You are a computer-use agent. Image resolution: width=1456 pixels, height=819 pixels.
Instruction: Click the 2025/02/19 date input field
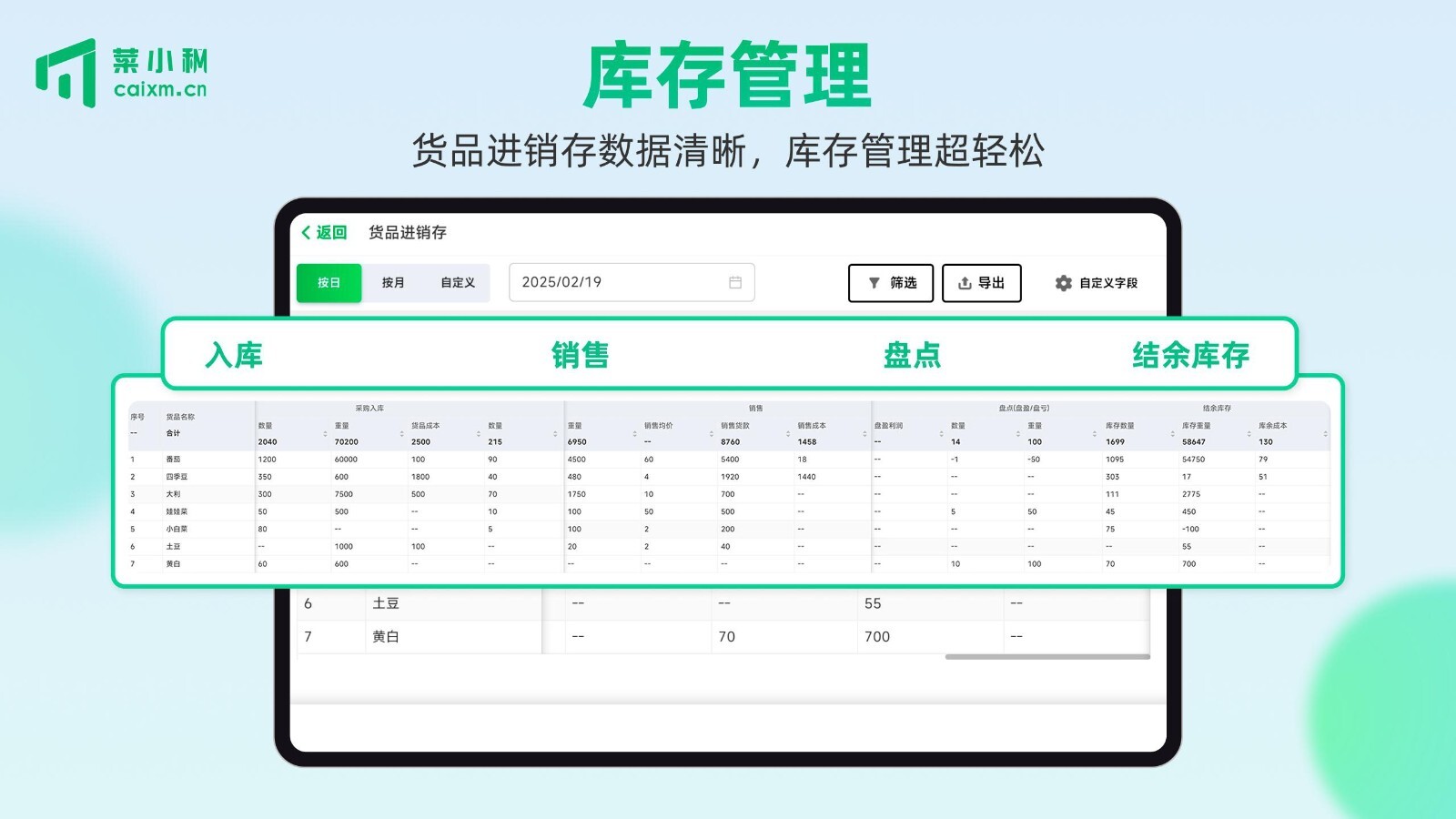[x=619, y=282]
